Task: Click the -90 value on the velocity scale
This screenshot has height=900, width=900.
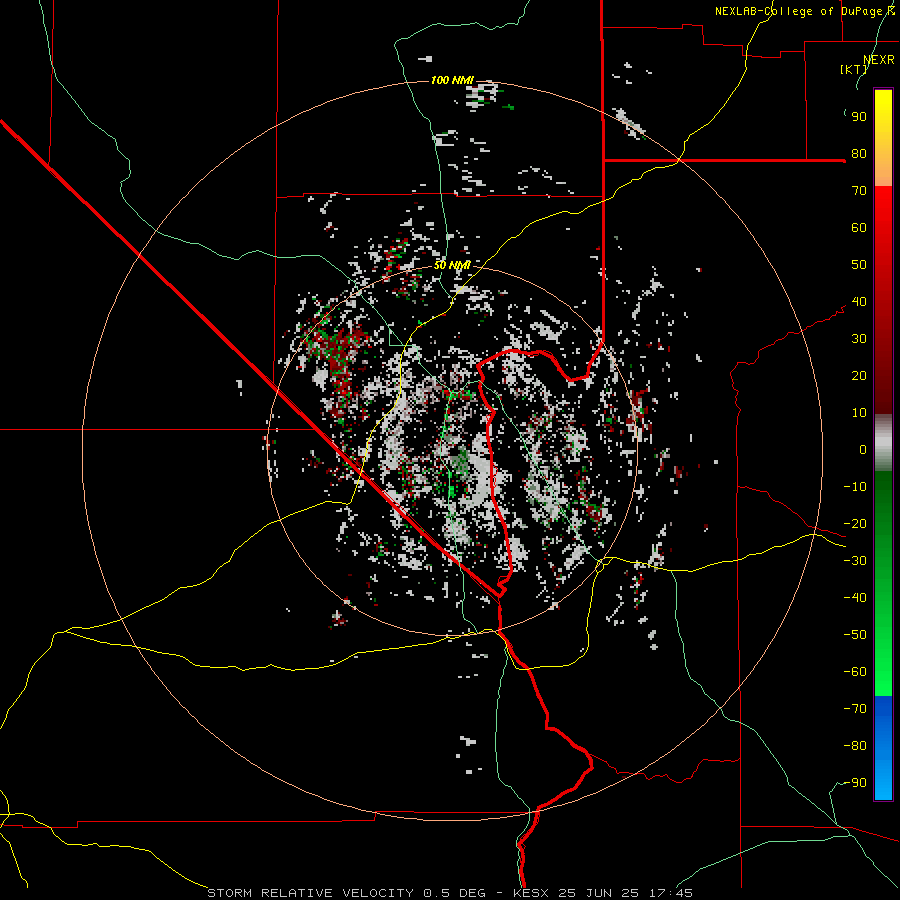Action: (x=855, y=783)
